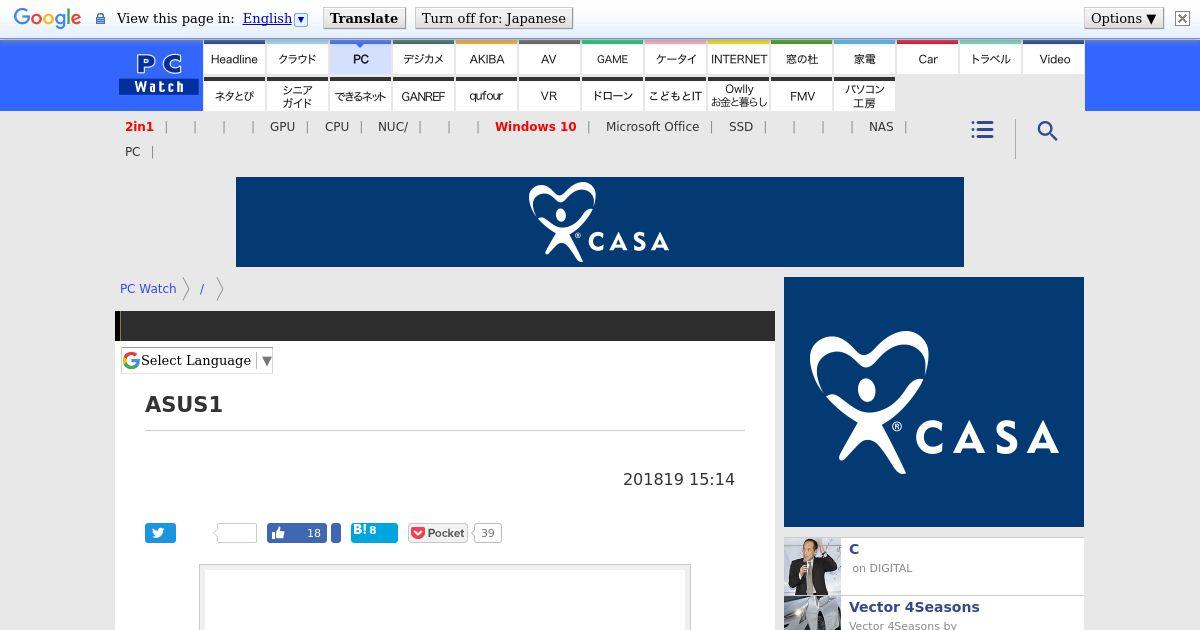
Task: Open the GAME tab
Action: 612,58
